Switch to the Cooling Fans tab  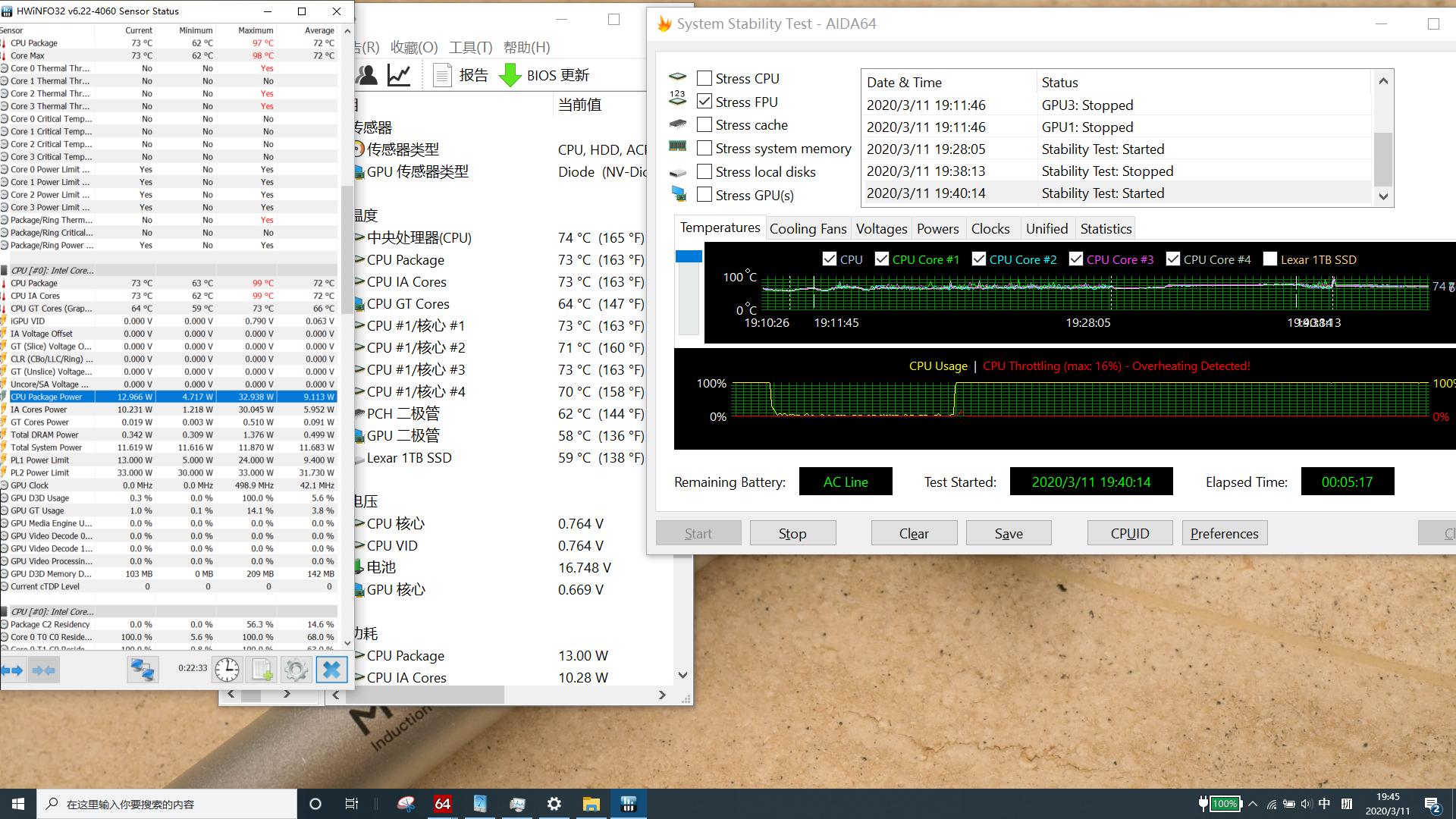coord(808,228)
